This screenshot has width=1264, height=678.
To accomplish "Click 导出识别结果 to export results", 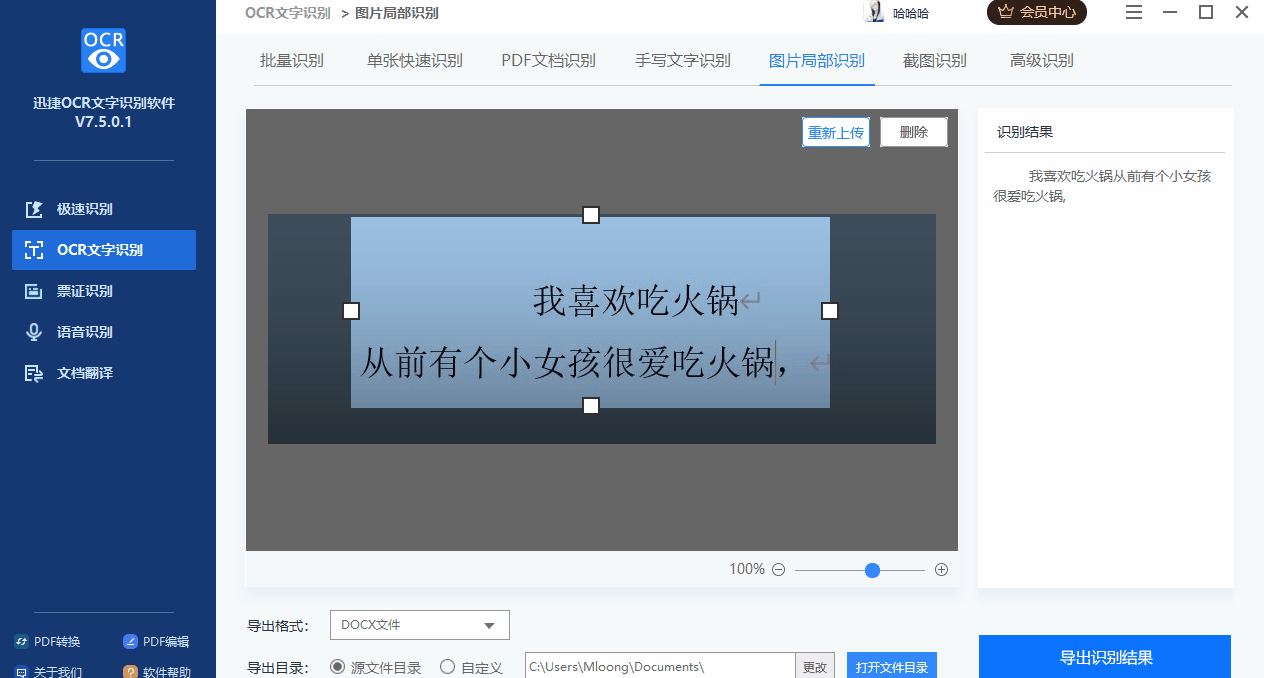I will tap(1105, 657).
